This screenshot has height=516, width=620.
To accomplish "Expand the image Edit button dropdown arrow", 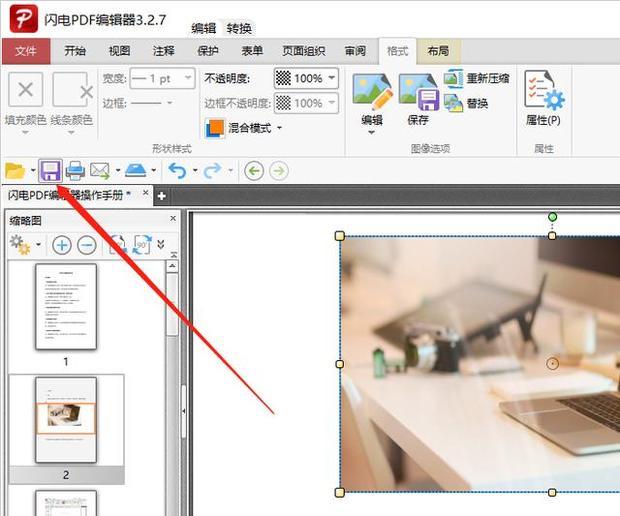I will tap(371, 133).
